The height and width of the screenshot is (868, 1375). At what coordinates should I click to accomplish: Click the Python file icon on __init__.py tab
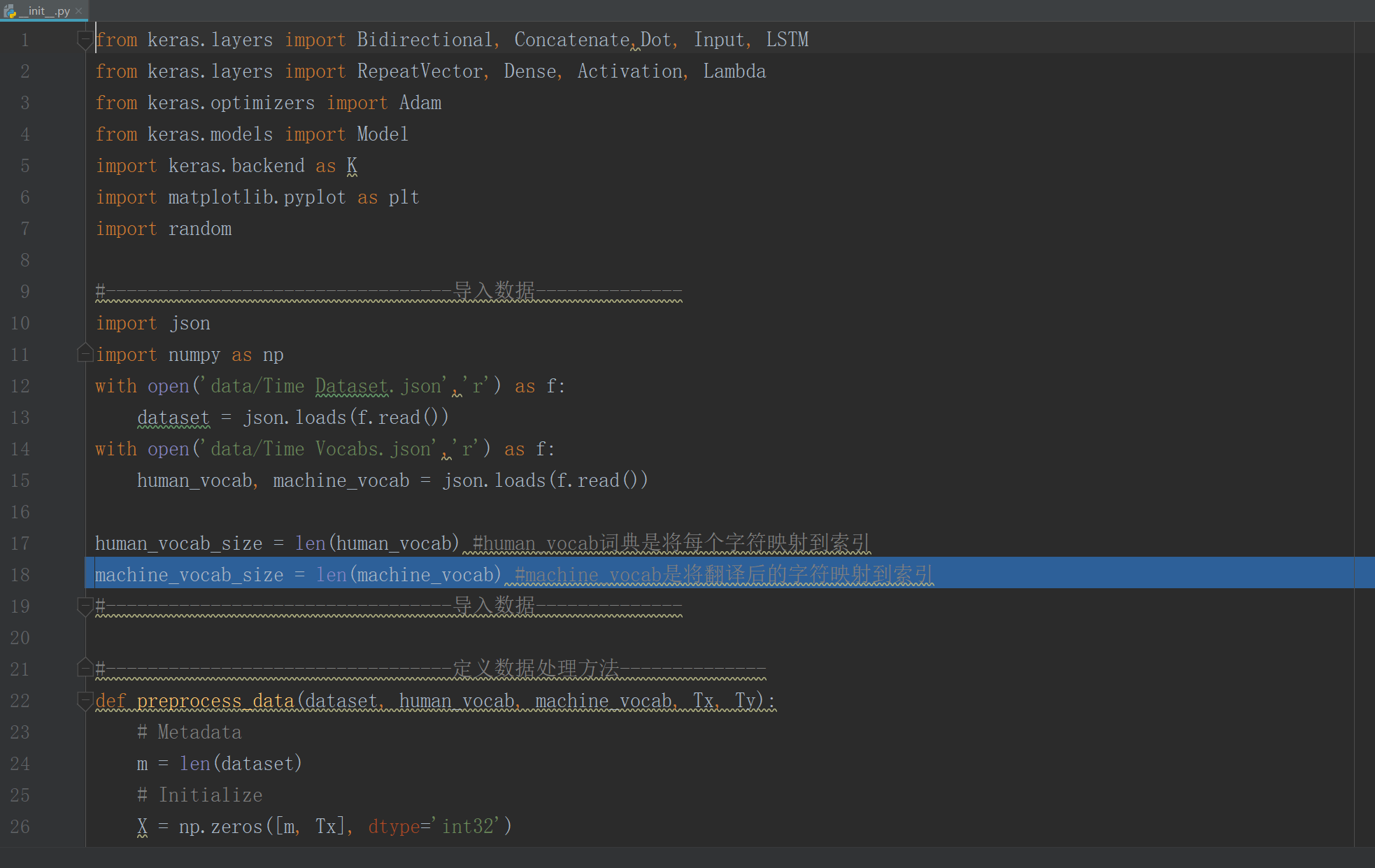[x=10, y=10]
